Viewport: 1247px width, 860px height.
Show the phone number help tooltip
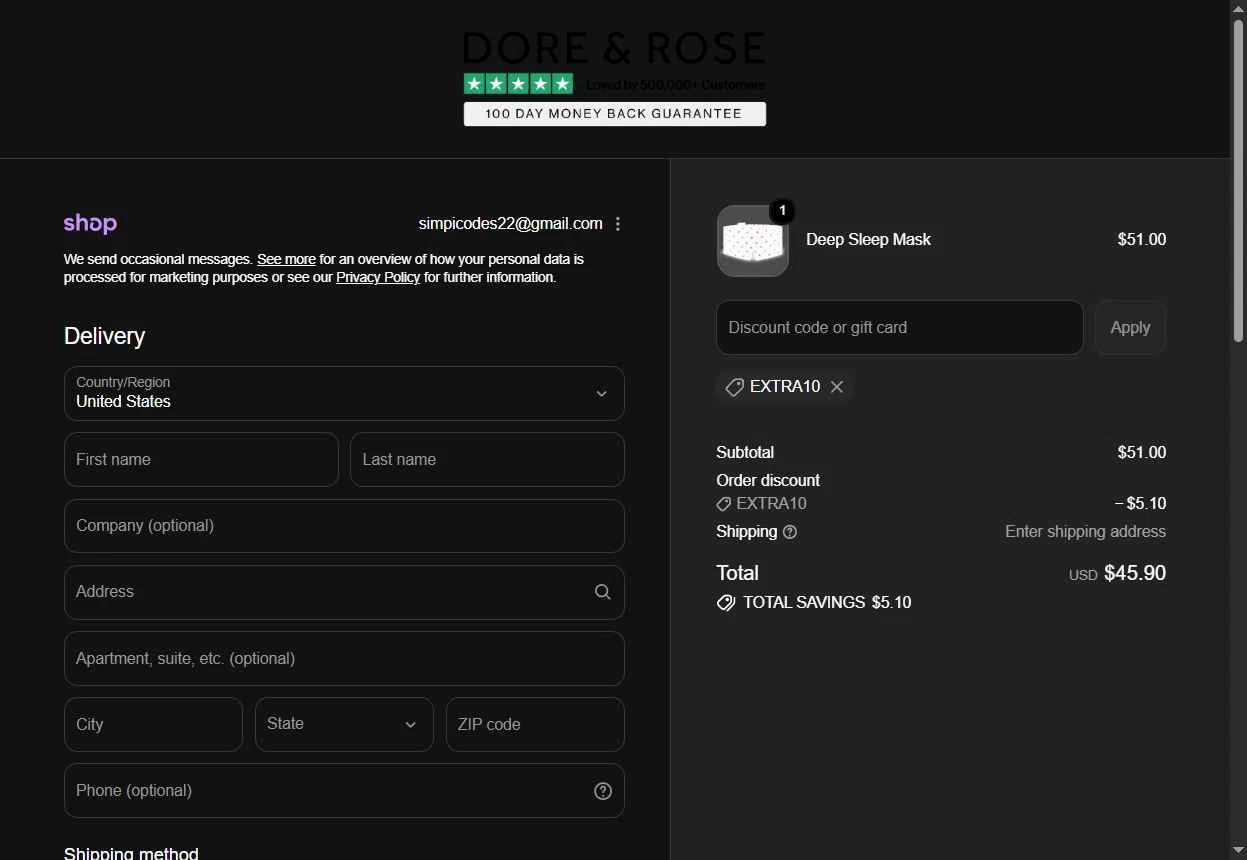[603, 791]
